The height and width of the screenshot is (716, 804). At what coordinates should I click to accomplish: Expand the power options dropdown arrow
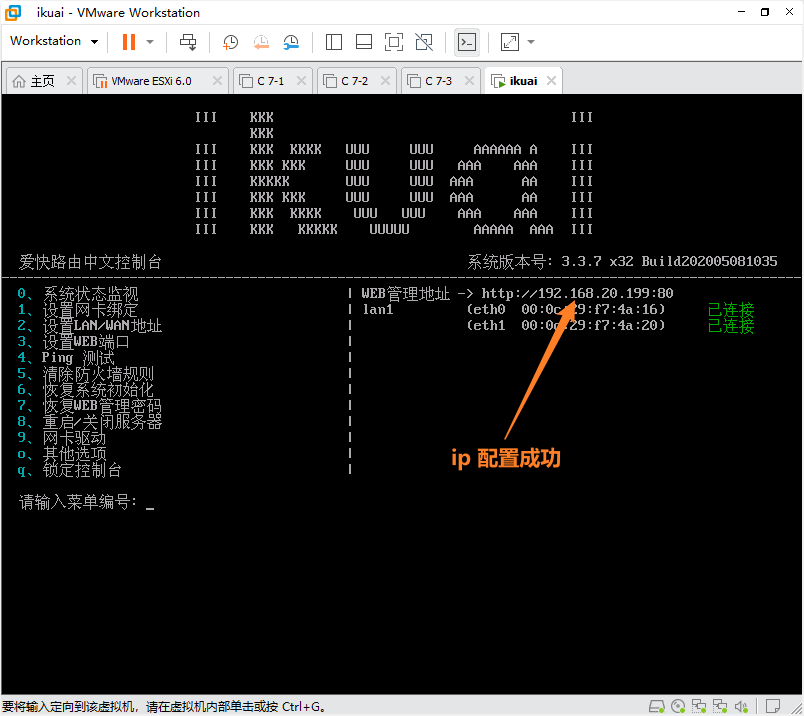(x=150, y=42)
